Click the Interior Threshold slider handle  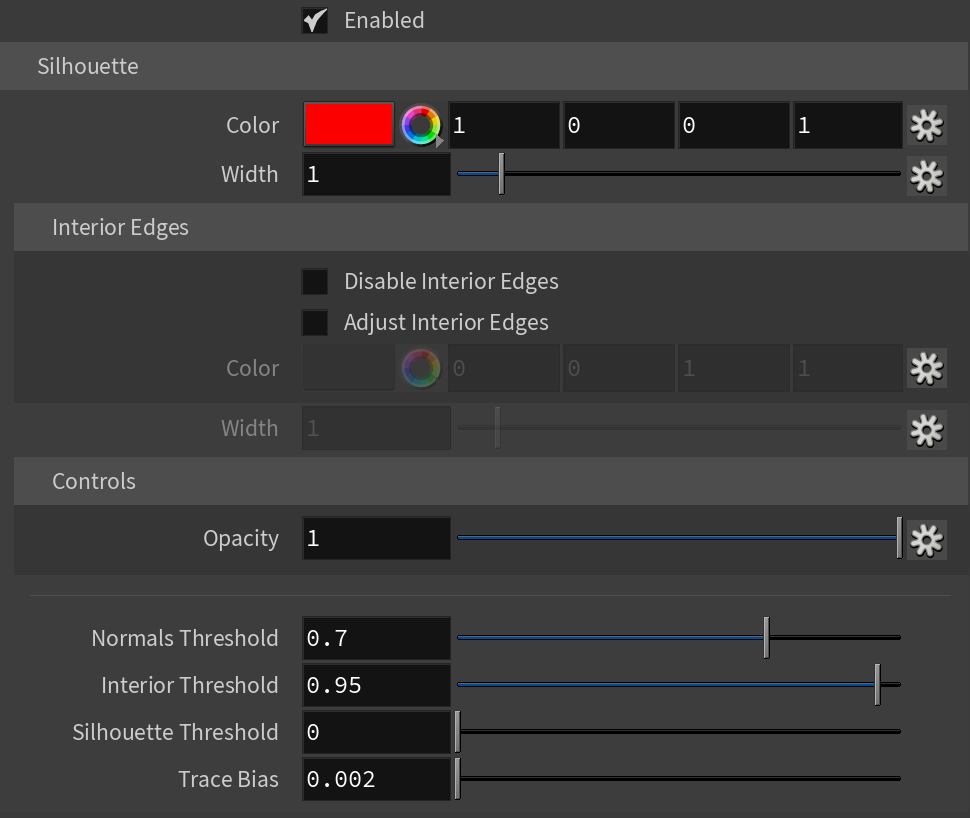click(x=877, y=684)
